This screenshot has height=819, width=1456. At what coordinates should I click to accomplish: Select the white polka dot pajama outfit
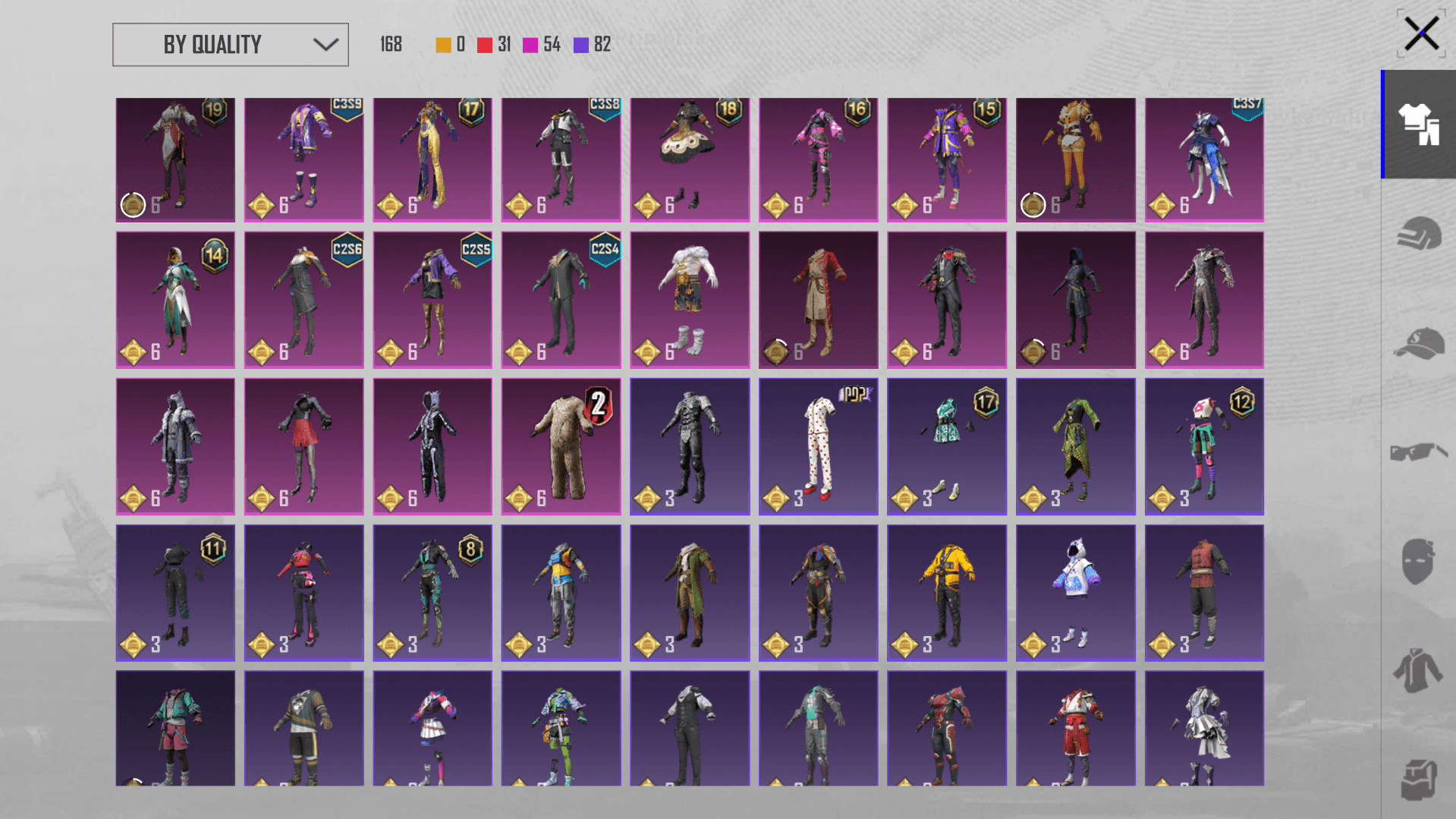pyautogui.click(x=818, y=446)
